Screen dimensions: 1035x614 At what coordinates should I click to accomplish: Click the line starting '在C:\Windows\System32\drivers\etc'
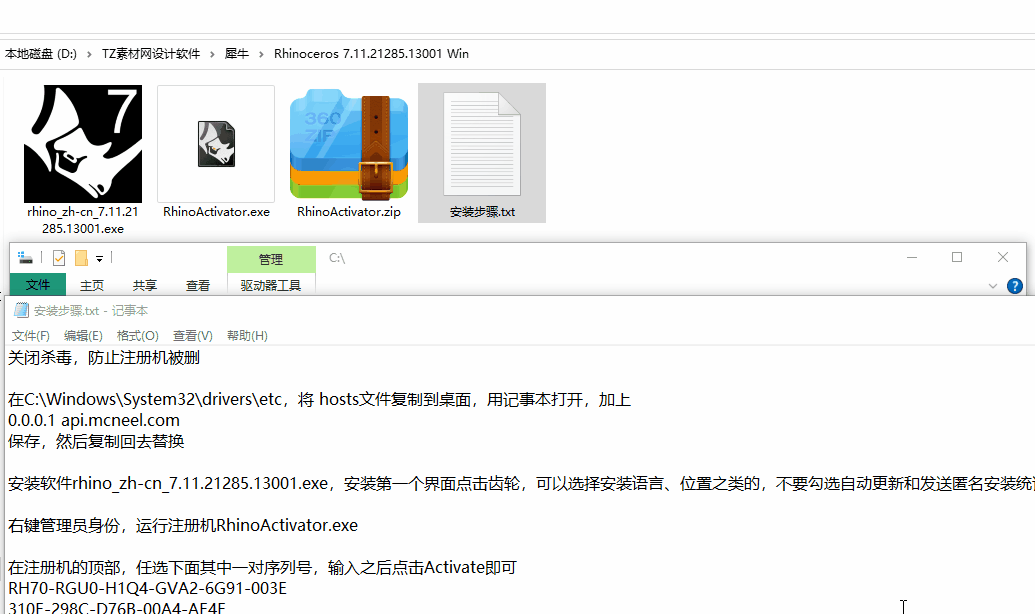(319, 399)
